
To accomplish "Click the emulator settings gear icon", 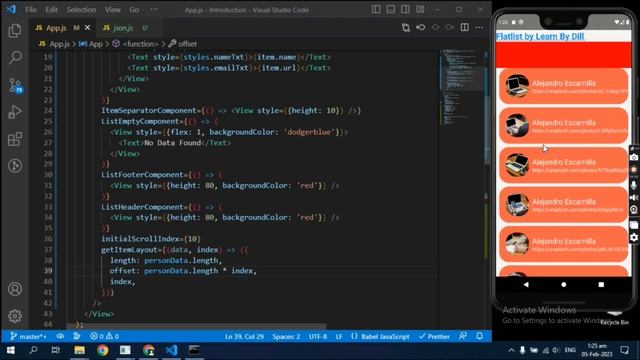I will (634, 237).
